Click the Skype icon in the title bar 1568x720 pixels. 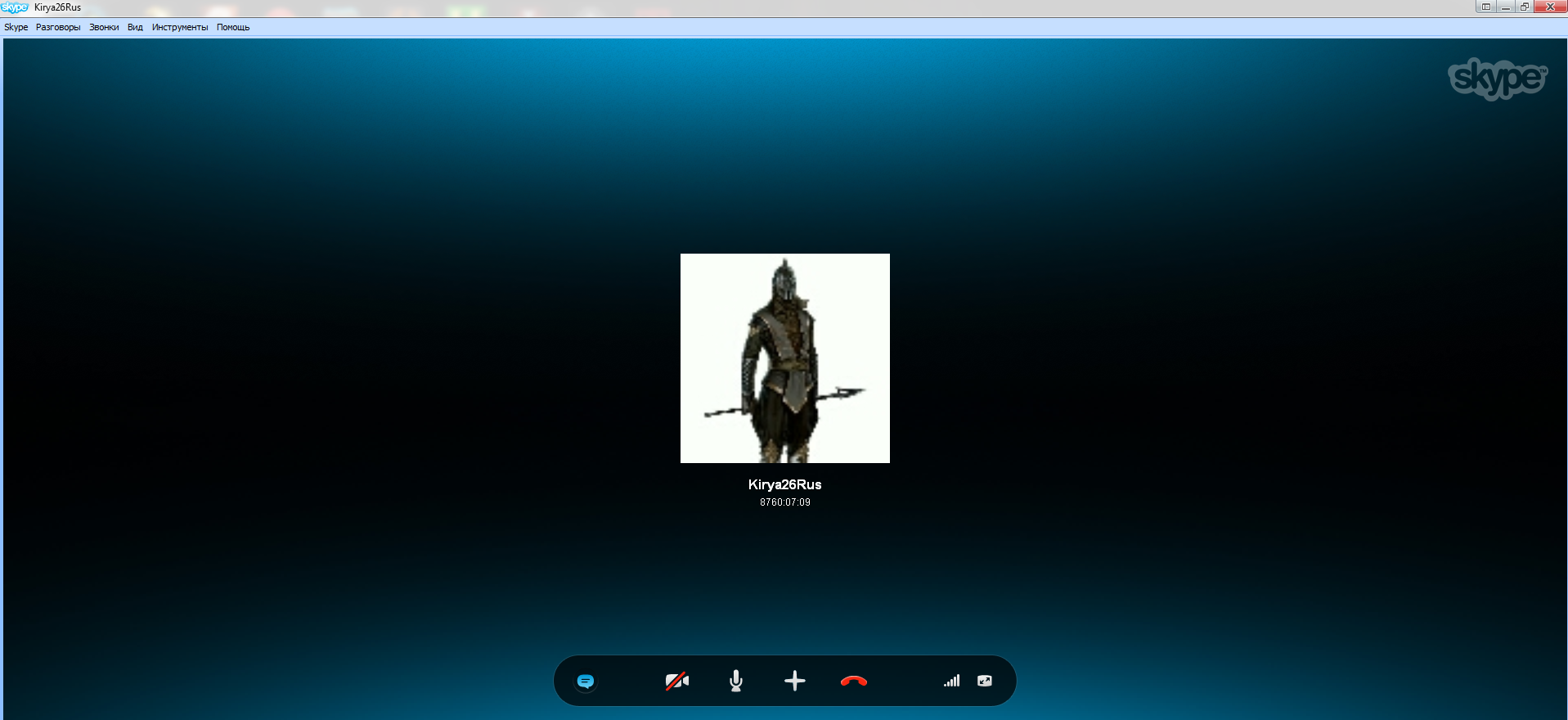15,7
